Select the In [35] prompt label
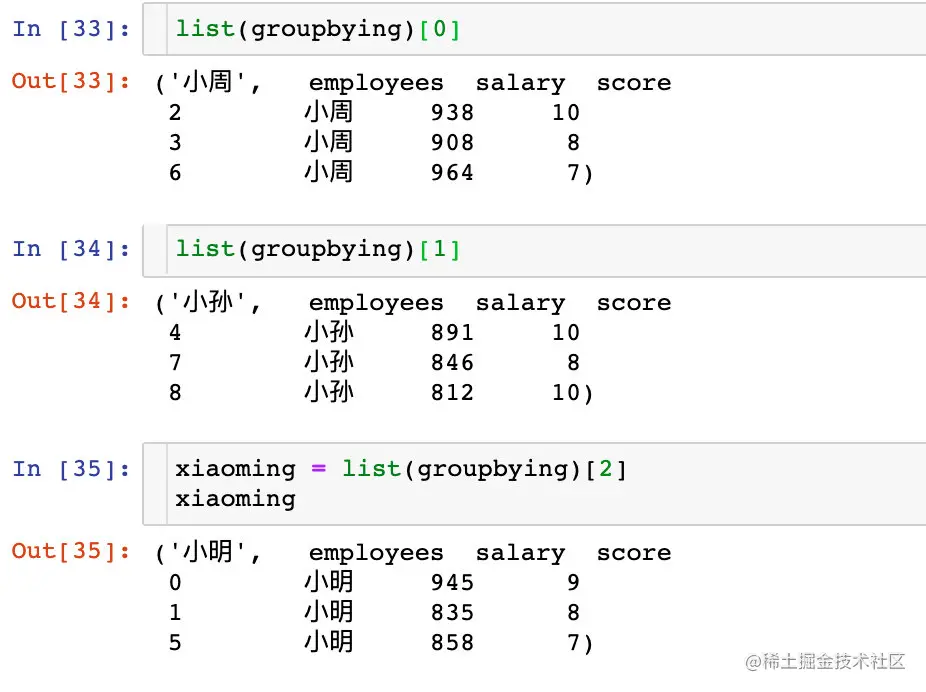The width and height of the screenshot is (926, 692). [71, 469]
